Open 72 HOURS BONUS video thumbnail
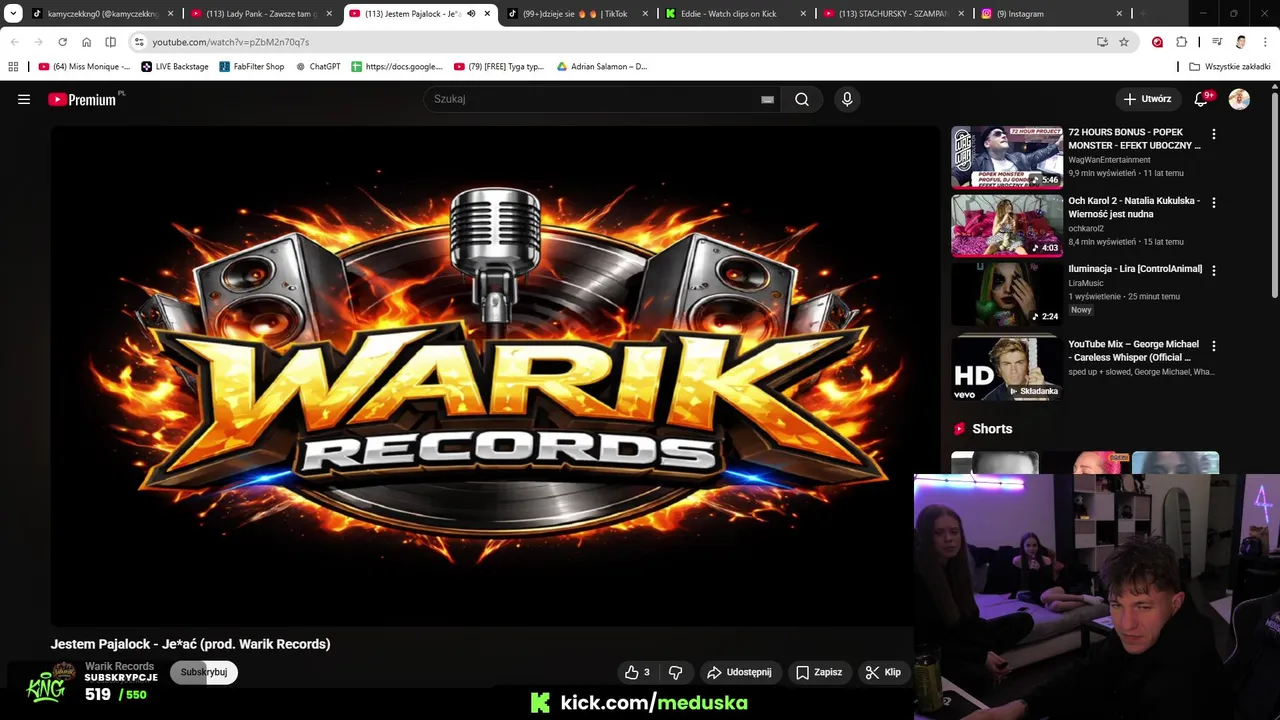 pyautogui.click(x=1007, y=157)
